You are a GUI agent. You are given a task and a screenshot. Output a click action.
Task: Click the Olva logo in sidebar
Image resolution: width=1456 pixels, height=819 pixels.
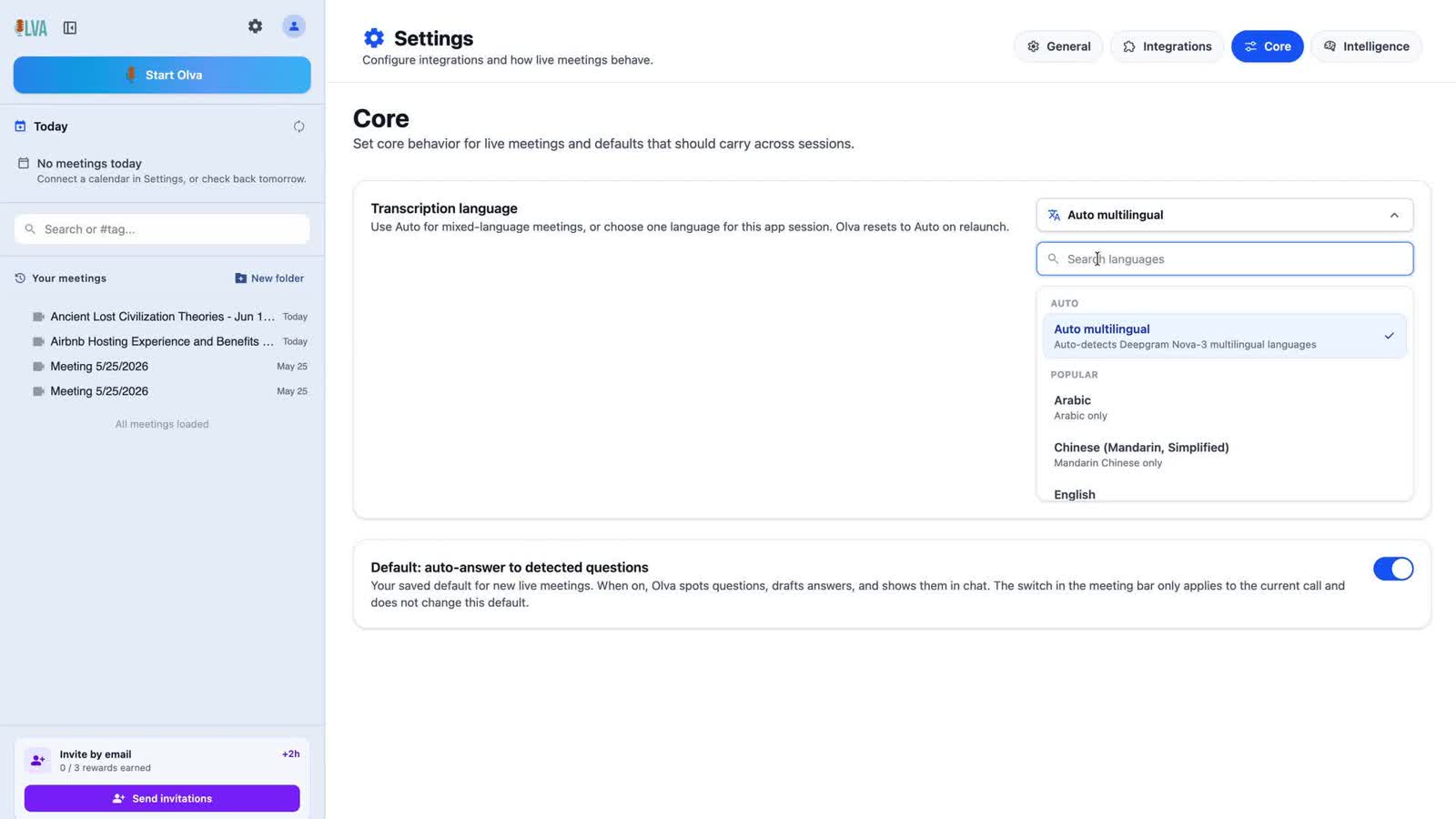pyautogui.click(x=31, y=27)
